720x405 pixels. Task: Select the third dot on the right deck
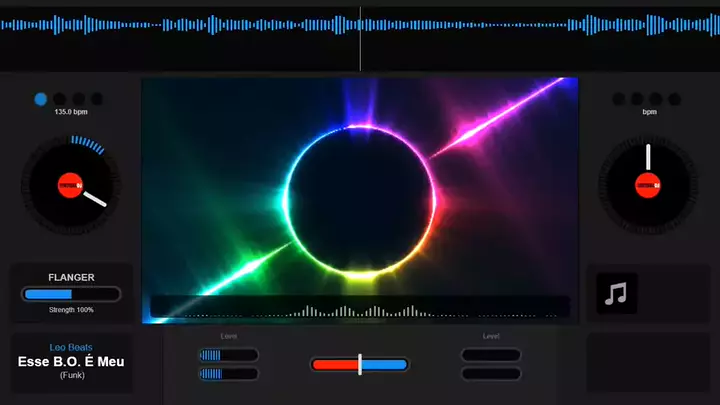pos(656,99)
